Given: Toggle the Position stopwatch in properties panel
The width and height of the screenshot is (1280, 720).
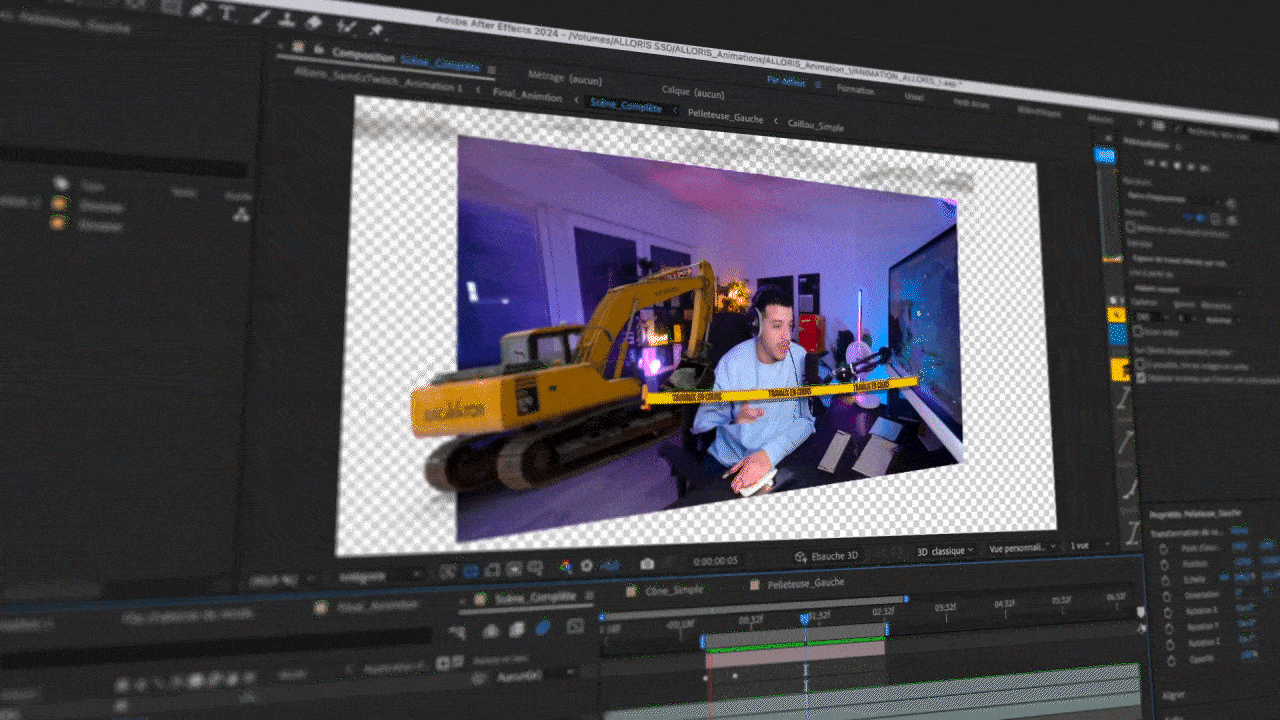Looking at the screenshot, I should point(1165,562).
